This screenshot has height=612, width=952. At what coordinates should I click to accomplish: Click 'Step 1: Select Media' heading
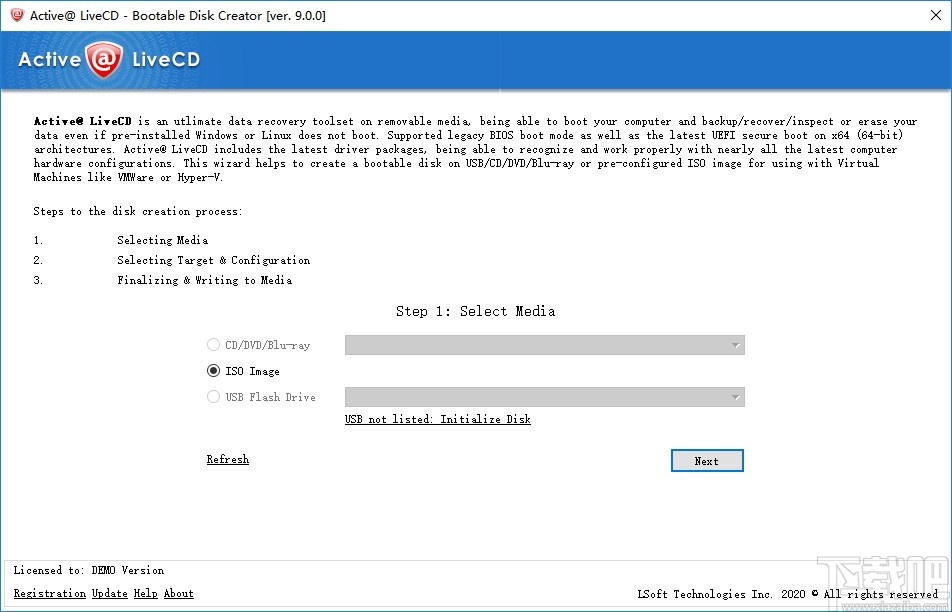475,311
